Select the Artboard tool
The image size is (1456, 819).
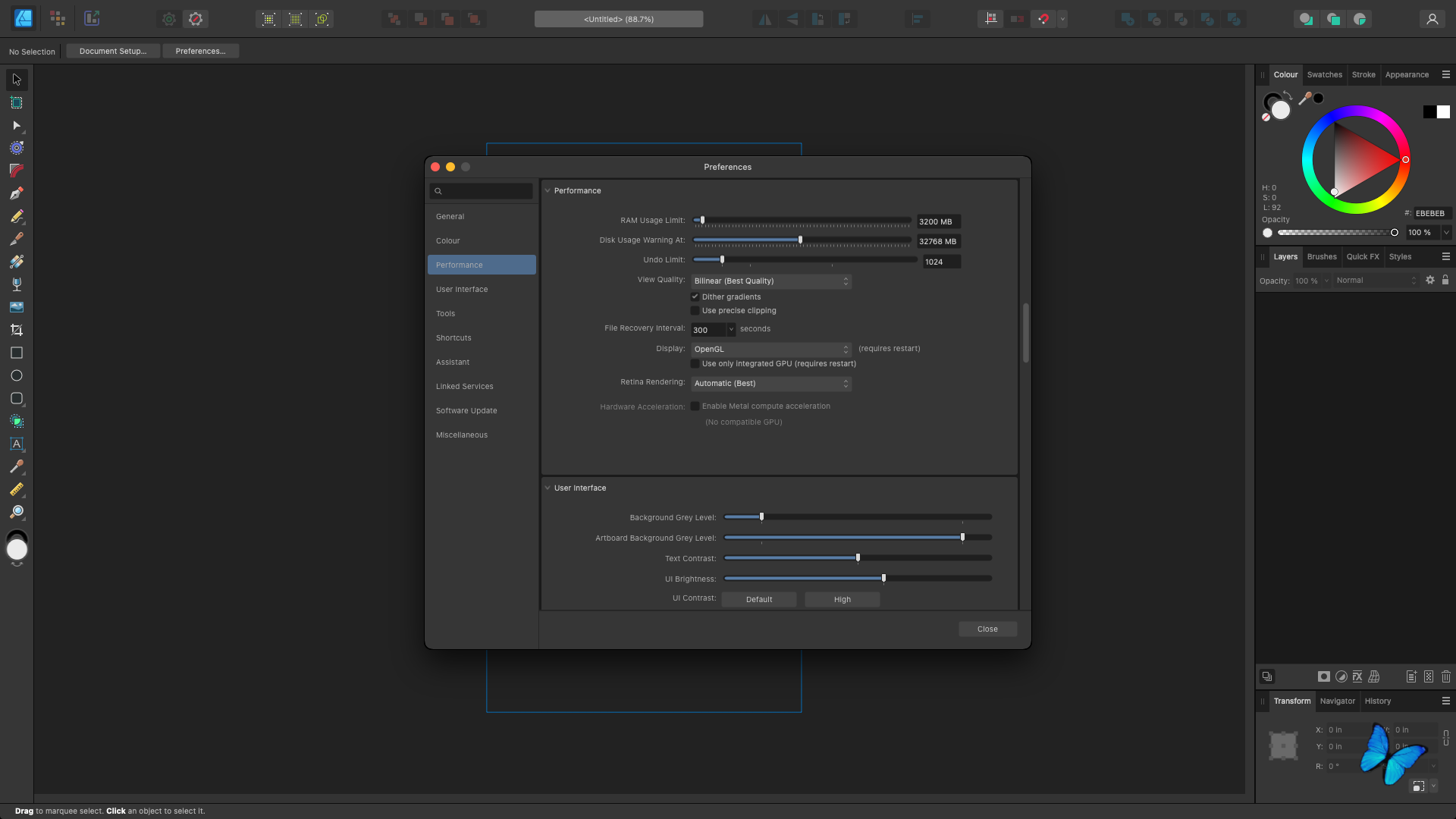[17, 102]
